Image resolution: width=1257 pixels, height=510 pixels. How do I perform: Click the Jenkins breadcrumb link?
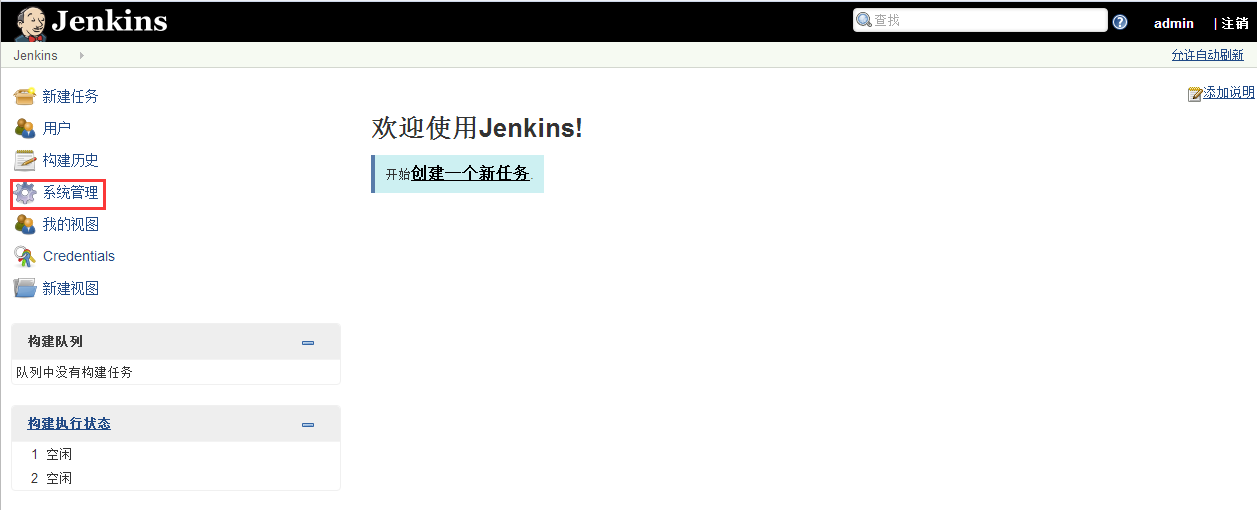tap(36, 55)
